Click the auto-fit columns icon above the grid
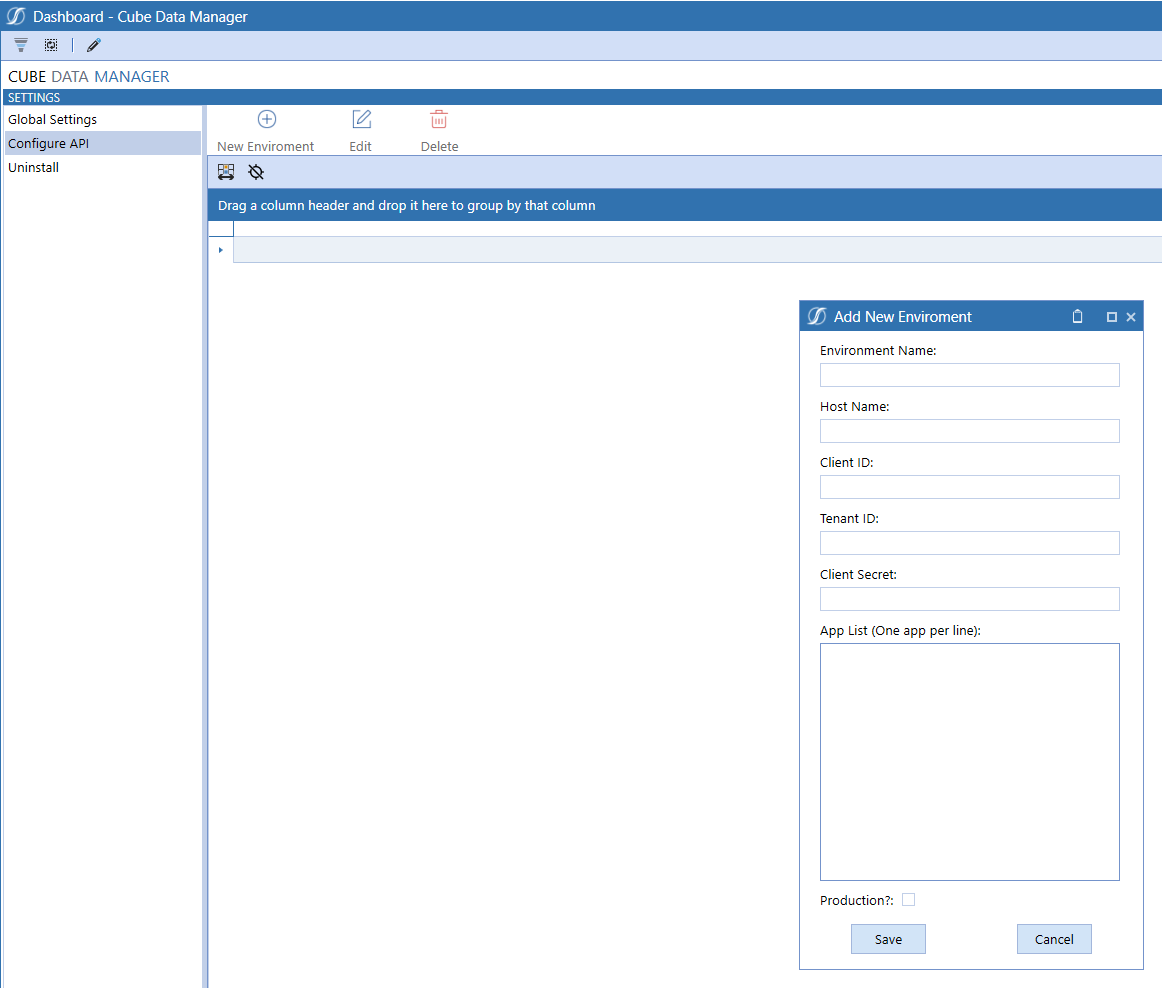 [x=226, y=171]
